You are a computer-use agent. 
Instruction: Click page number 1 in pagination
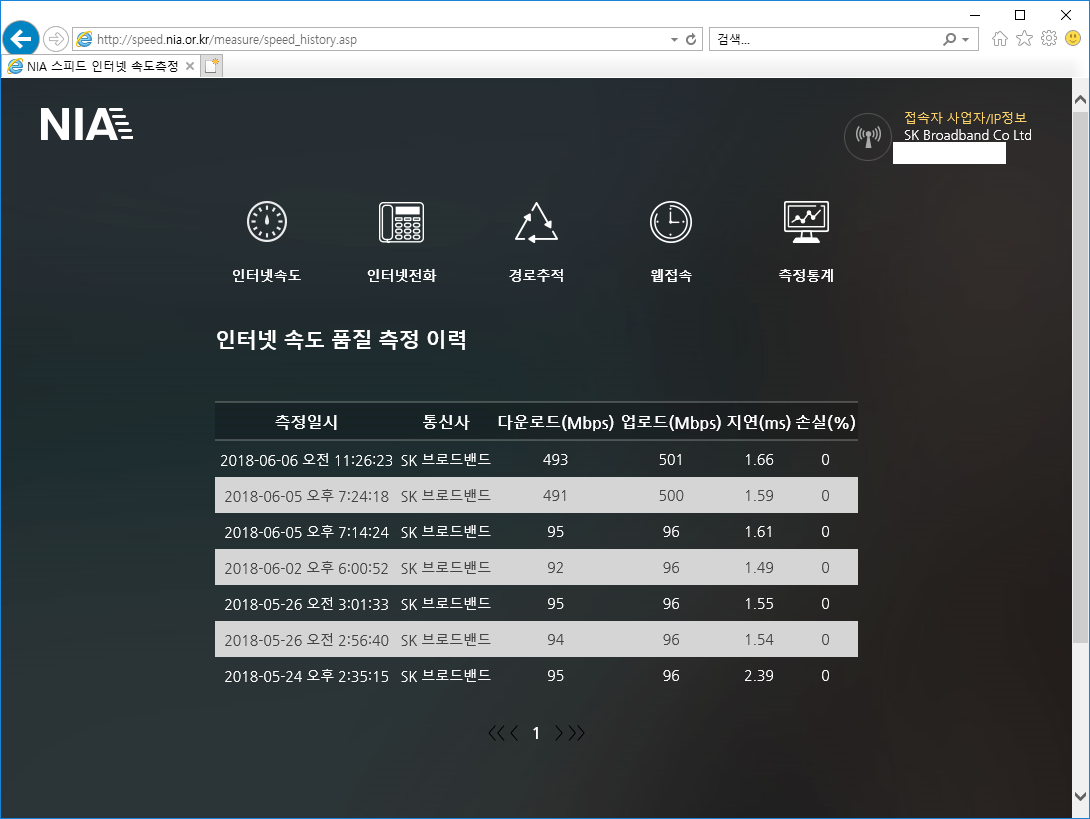pyautogui.click(x=536, y=733)
